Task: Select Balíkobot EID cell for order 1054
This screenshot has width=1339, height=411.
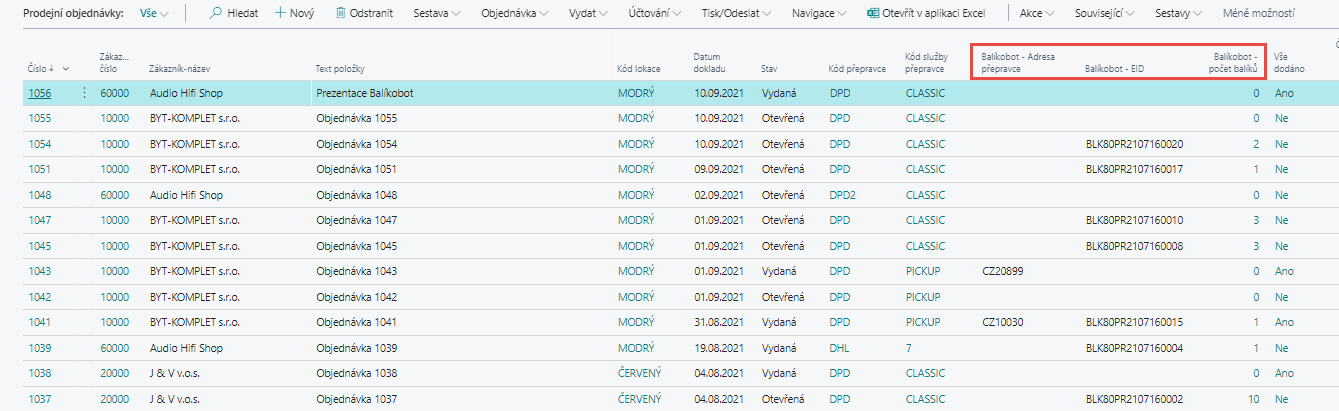Action: 1134,144
